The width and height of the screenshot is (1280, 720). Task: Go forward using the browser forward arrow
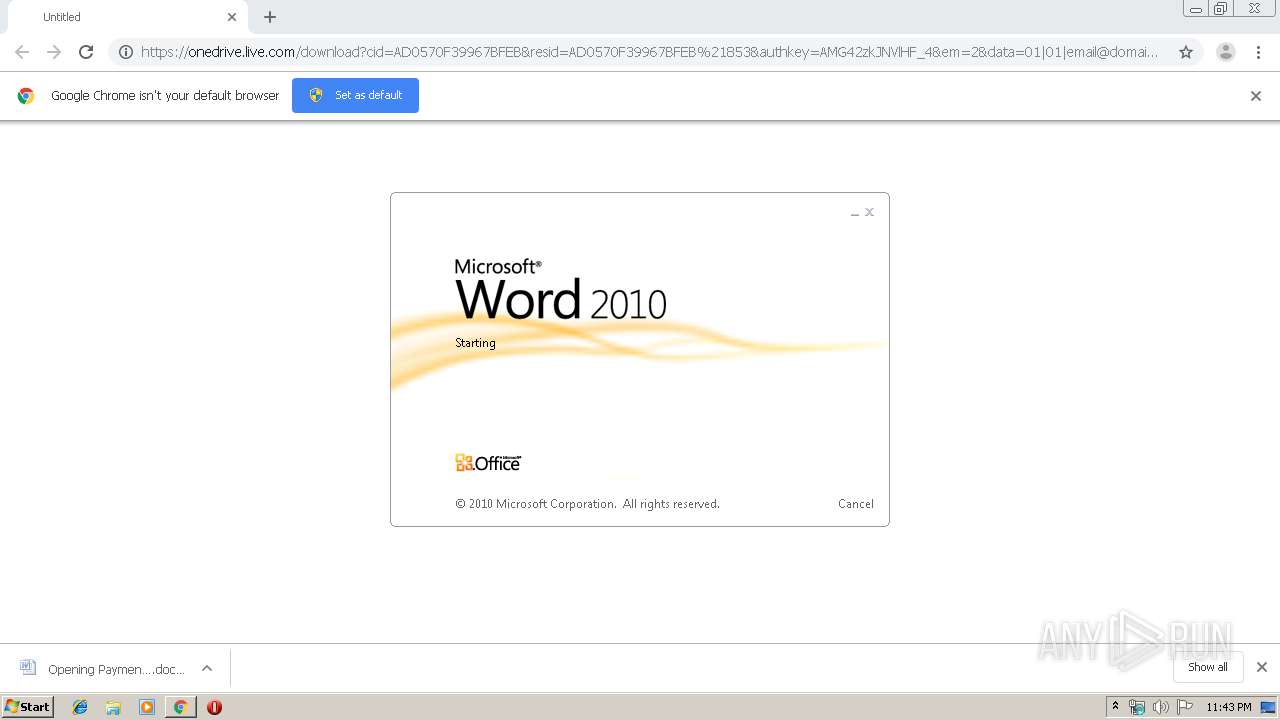(x=54, y=52)
